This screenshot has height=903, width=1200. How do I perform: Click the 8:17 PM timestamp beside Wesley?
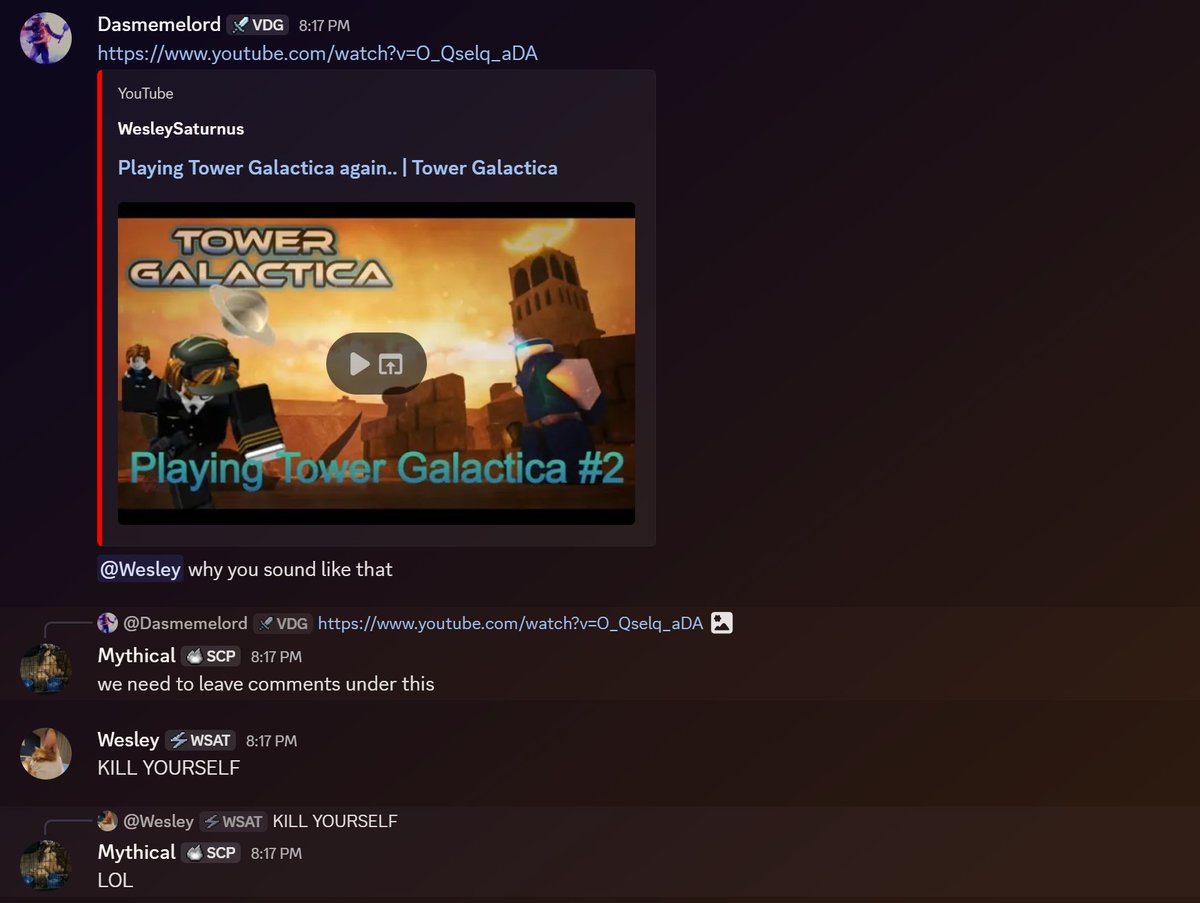pyautogui.click(x=271, y=741)
